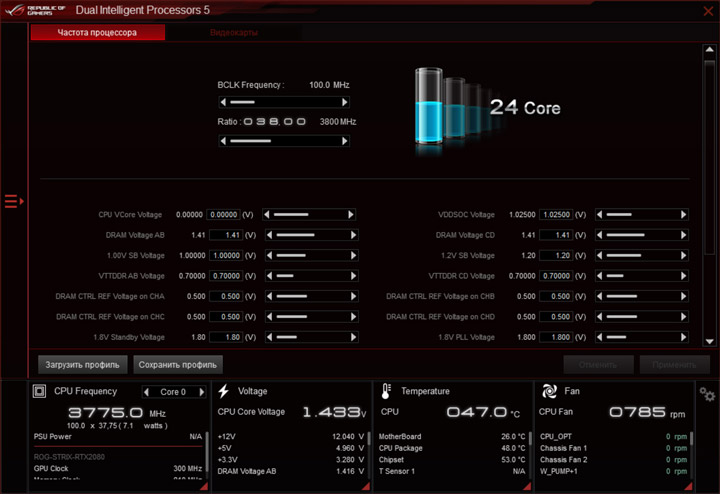Open the red sidebar menu icon

14,201
